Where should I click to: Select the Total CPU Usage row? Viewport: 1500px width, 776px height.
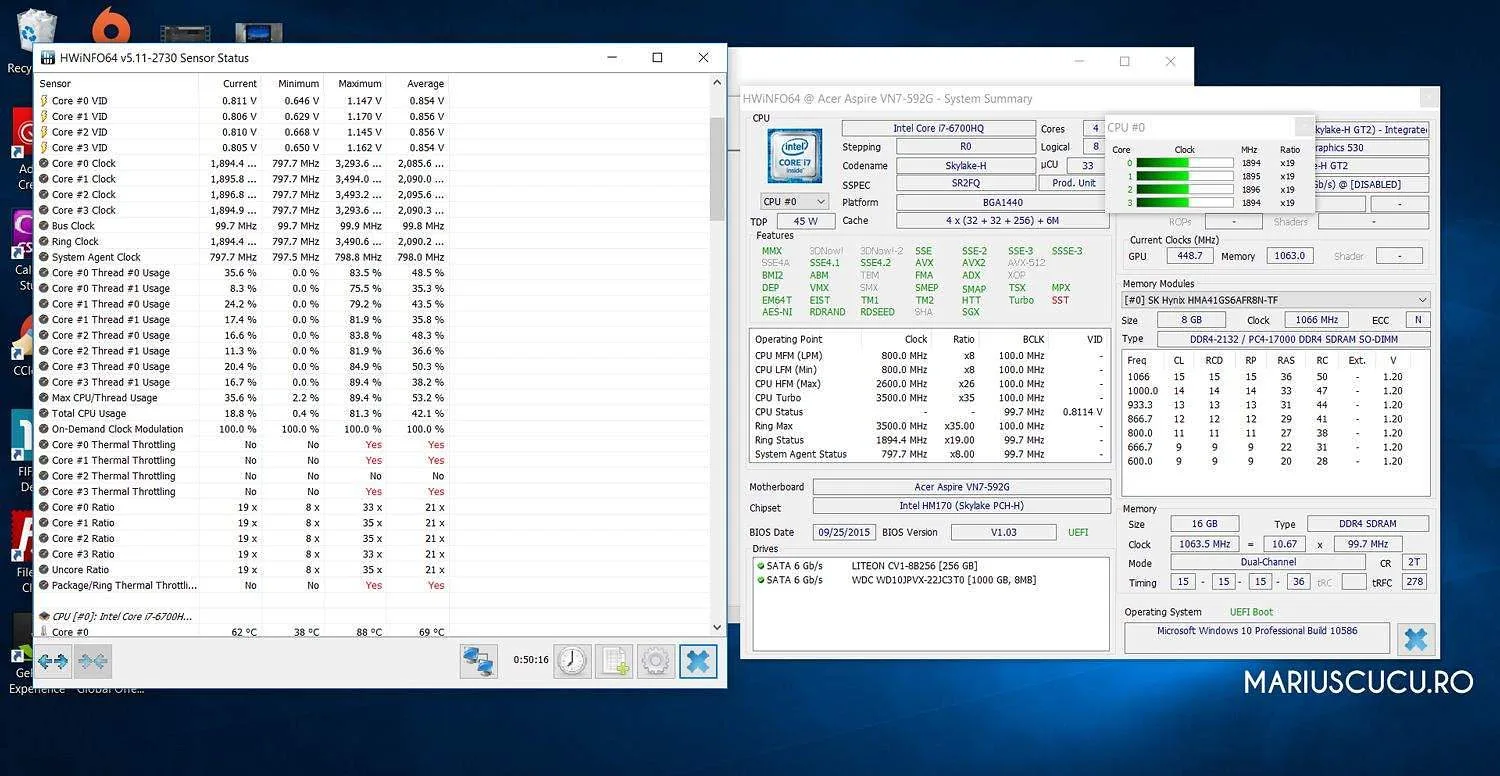pyautogui.click(x=242, y=414)
